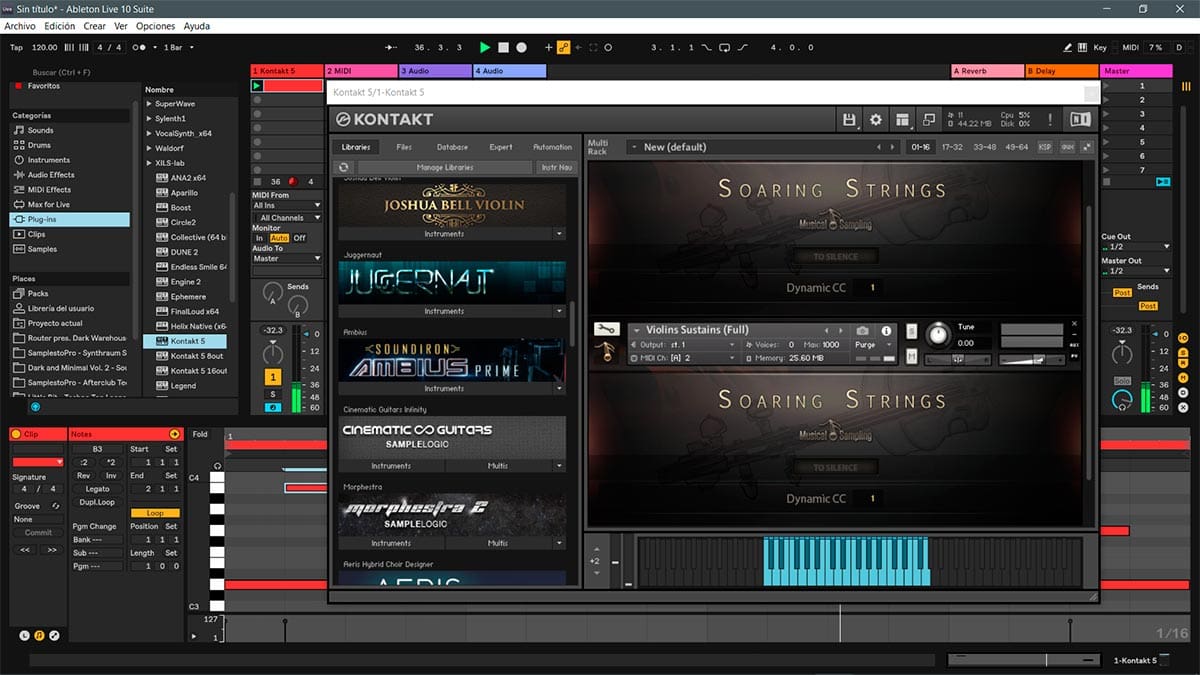The height and width of the screenshot is (675, 1200).
Task: Set monitor to Off
Action: point(299,238)
